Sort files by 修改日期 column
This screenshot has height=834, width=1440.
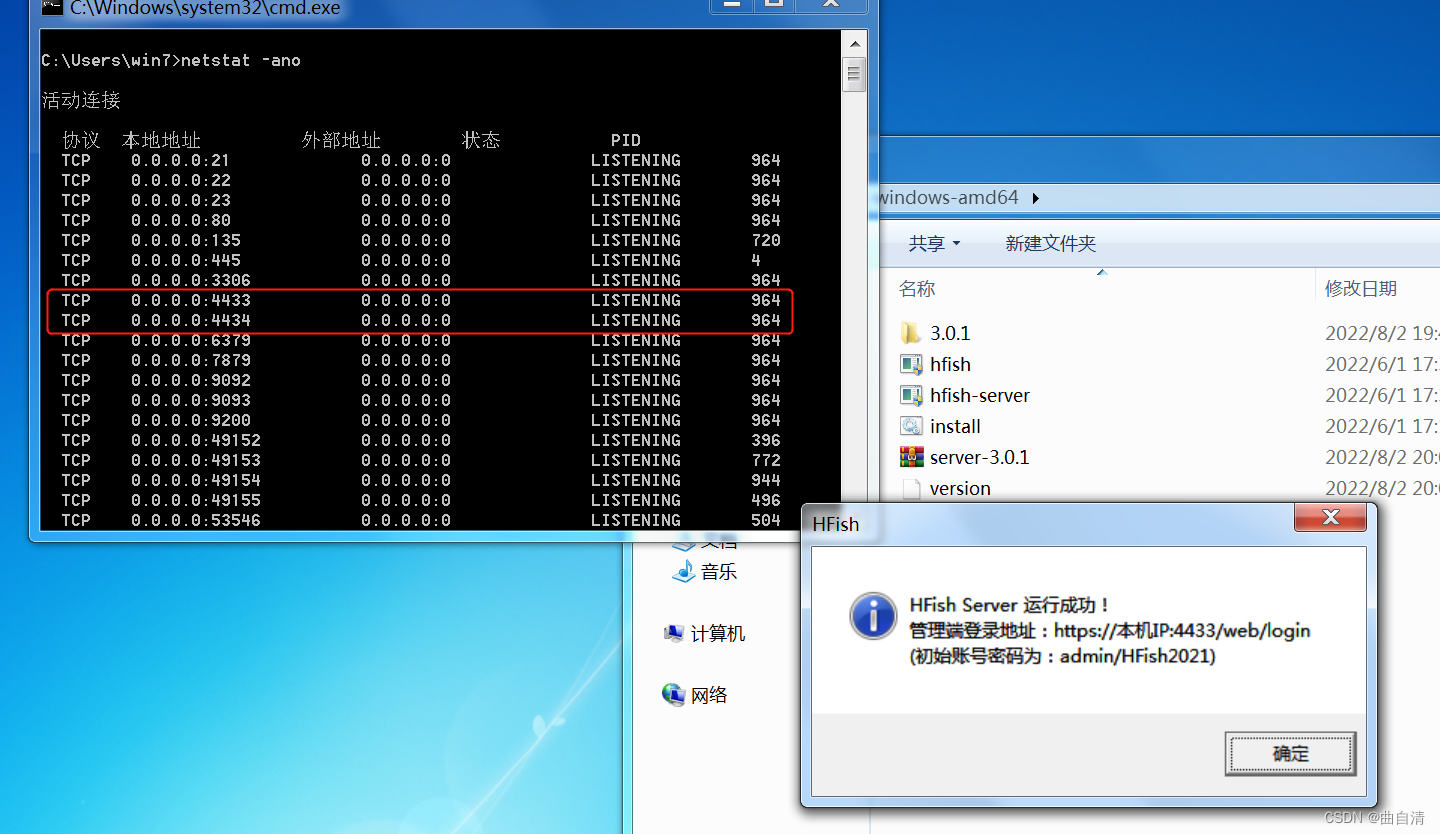pyautogui.click(x=1361, y=289)
